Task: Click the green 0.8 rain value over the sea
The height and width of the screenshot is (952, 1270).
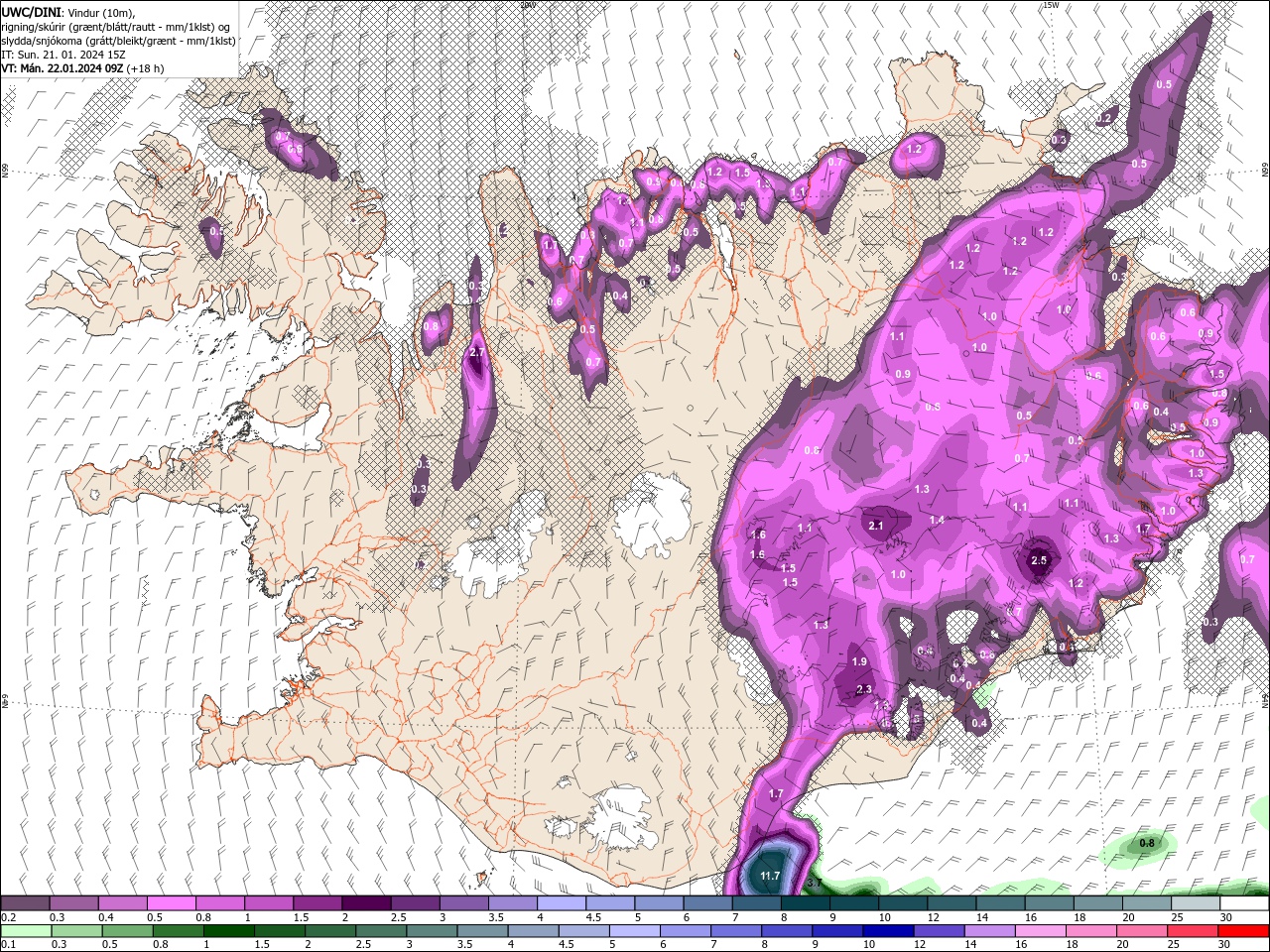Action: click(1147, 843)
